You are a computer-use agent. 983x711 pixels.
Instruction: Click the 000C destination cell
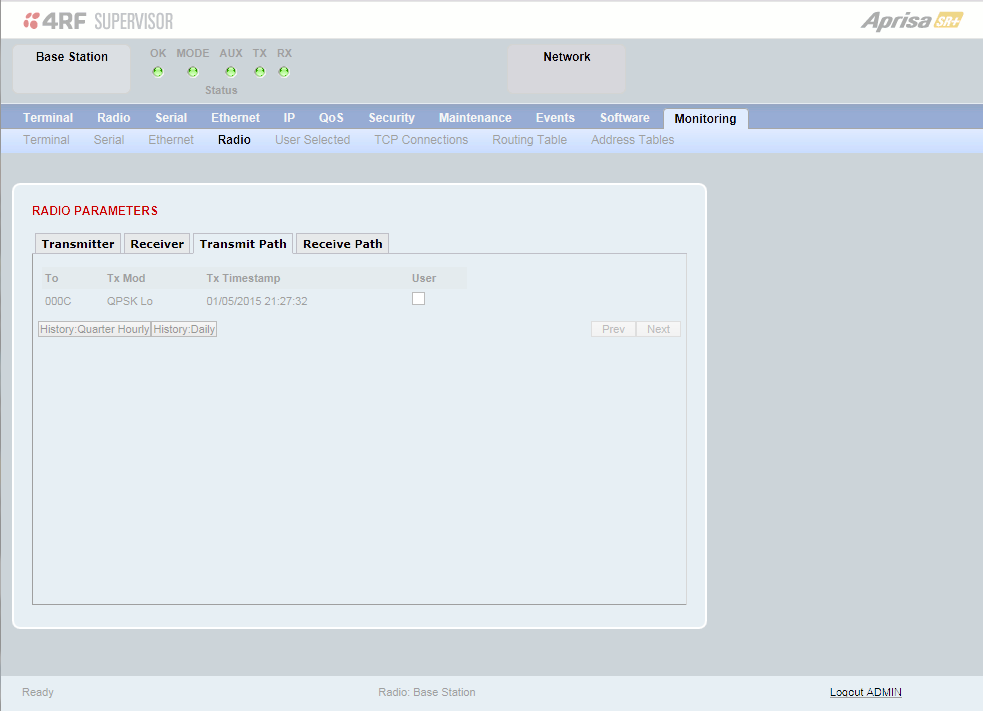coord(58,302)
